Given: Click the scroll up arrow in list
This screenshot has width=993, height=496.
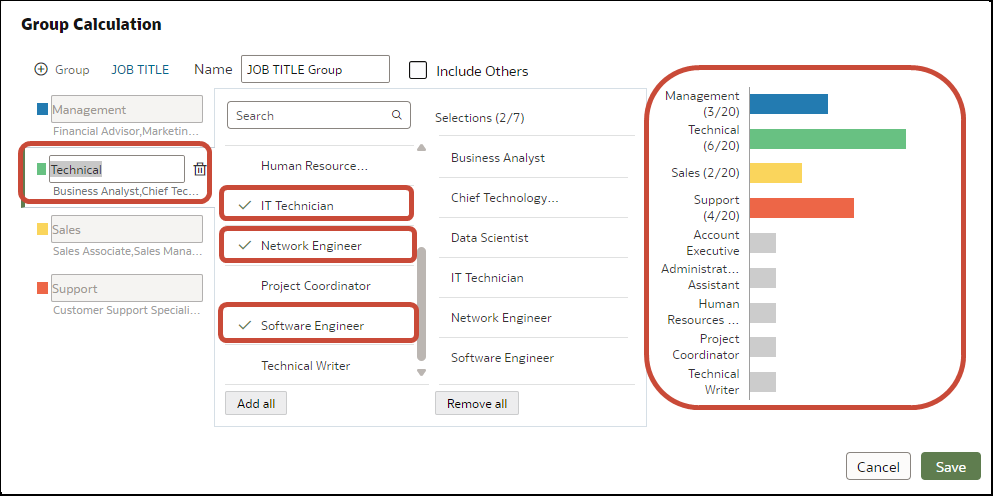Looking at the screenshot, I should click(x=421, y=148).
